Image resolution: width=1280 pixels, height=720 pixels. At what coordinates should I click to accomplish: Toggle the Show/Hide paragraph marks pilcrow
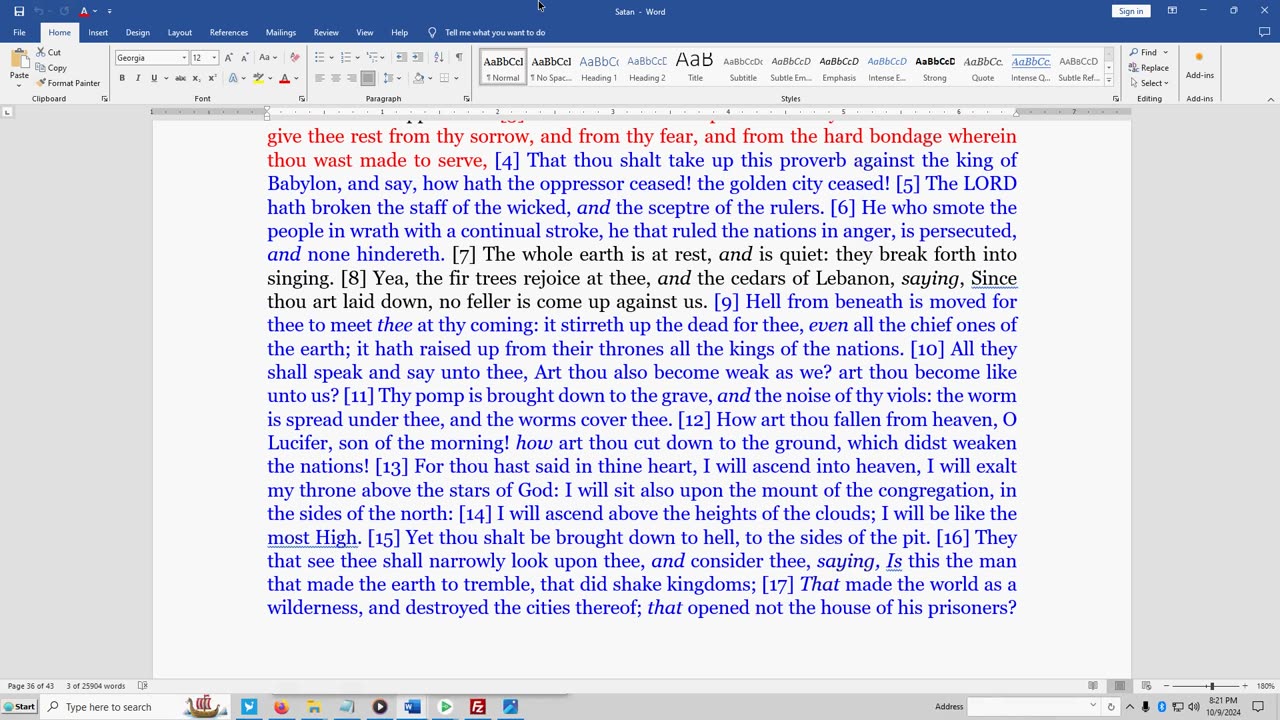(x=459, y=57)
